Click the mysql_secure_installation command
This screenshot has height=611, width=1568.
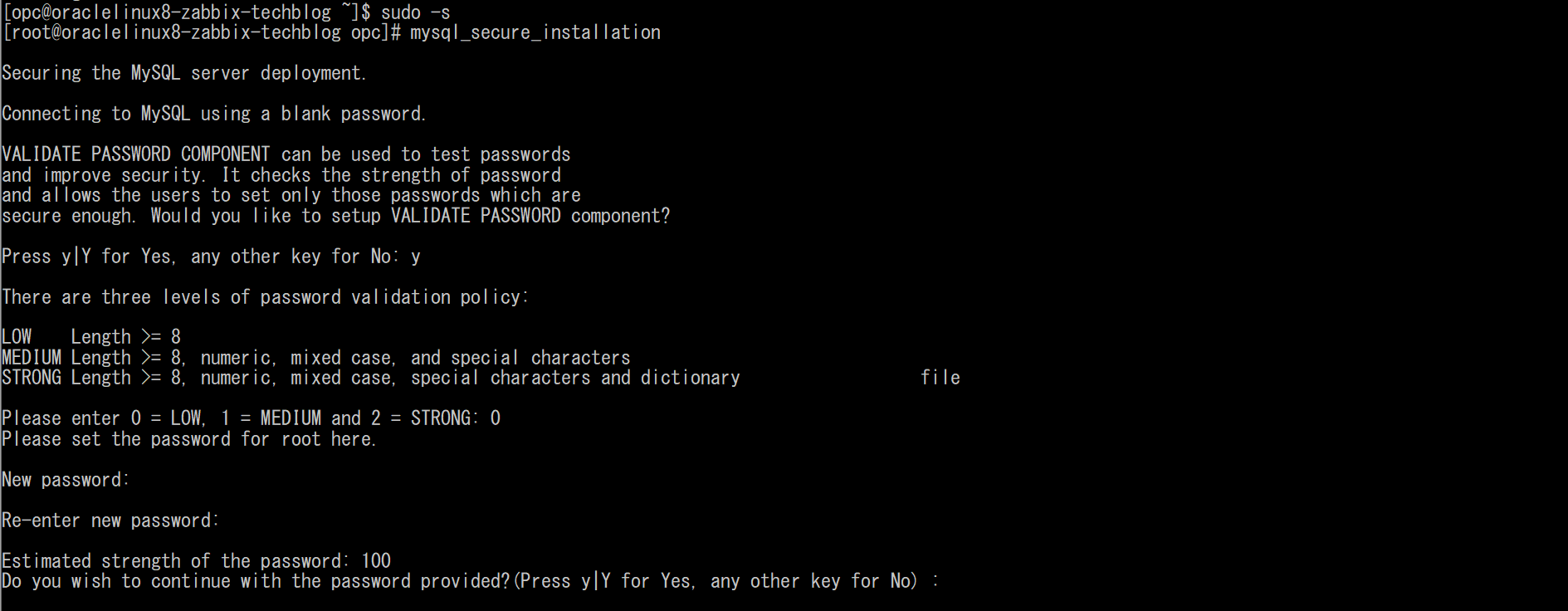pyautogui.click(x=535, y=32)
